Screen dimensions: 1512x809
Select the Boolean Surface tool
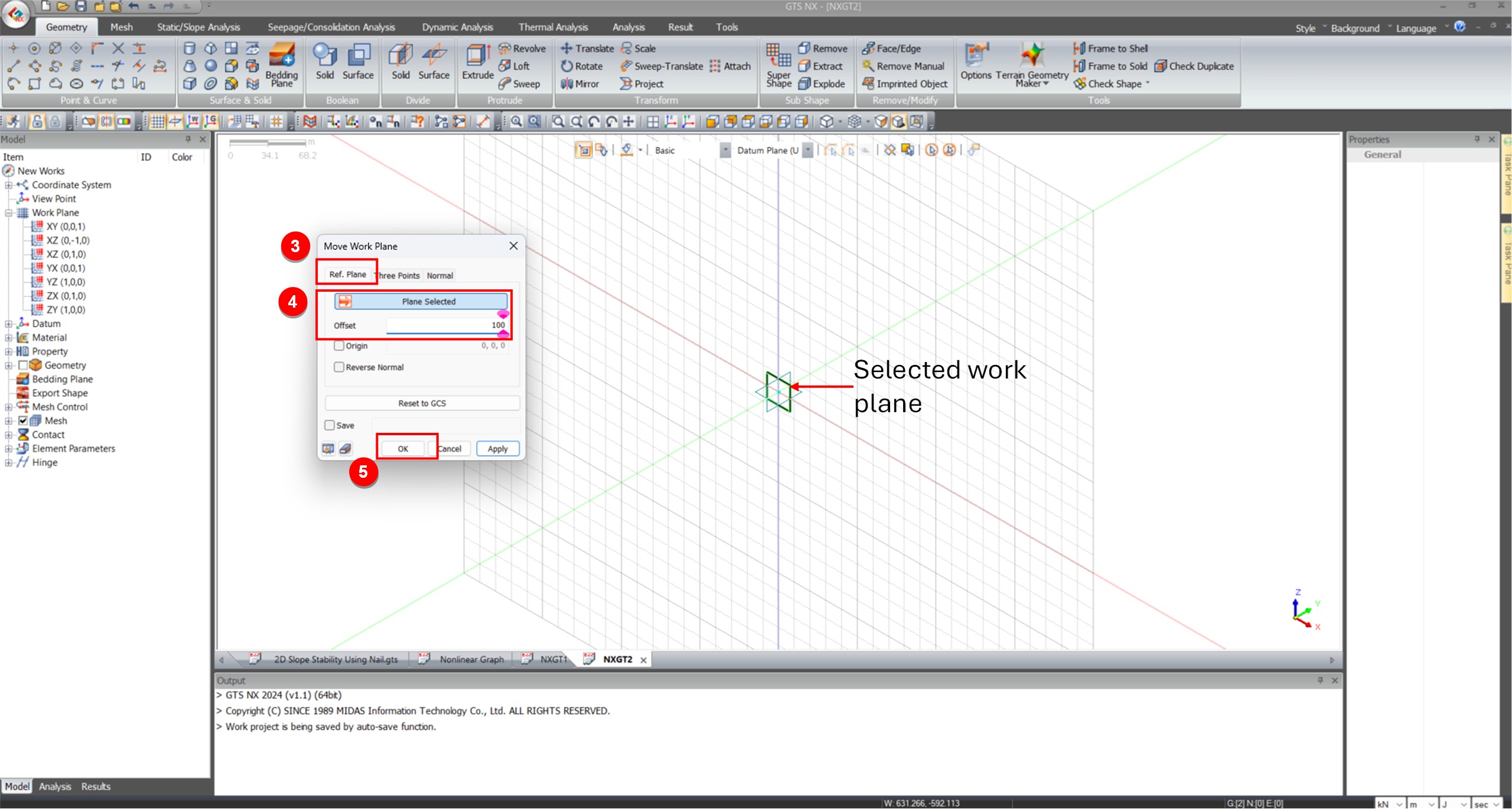point(358,61)
